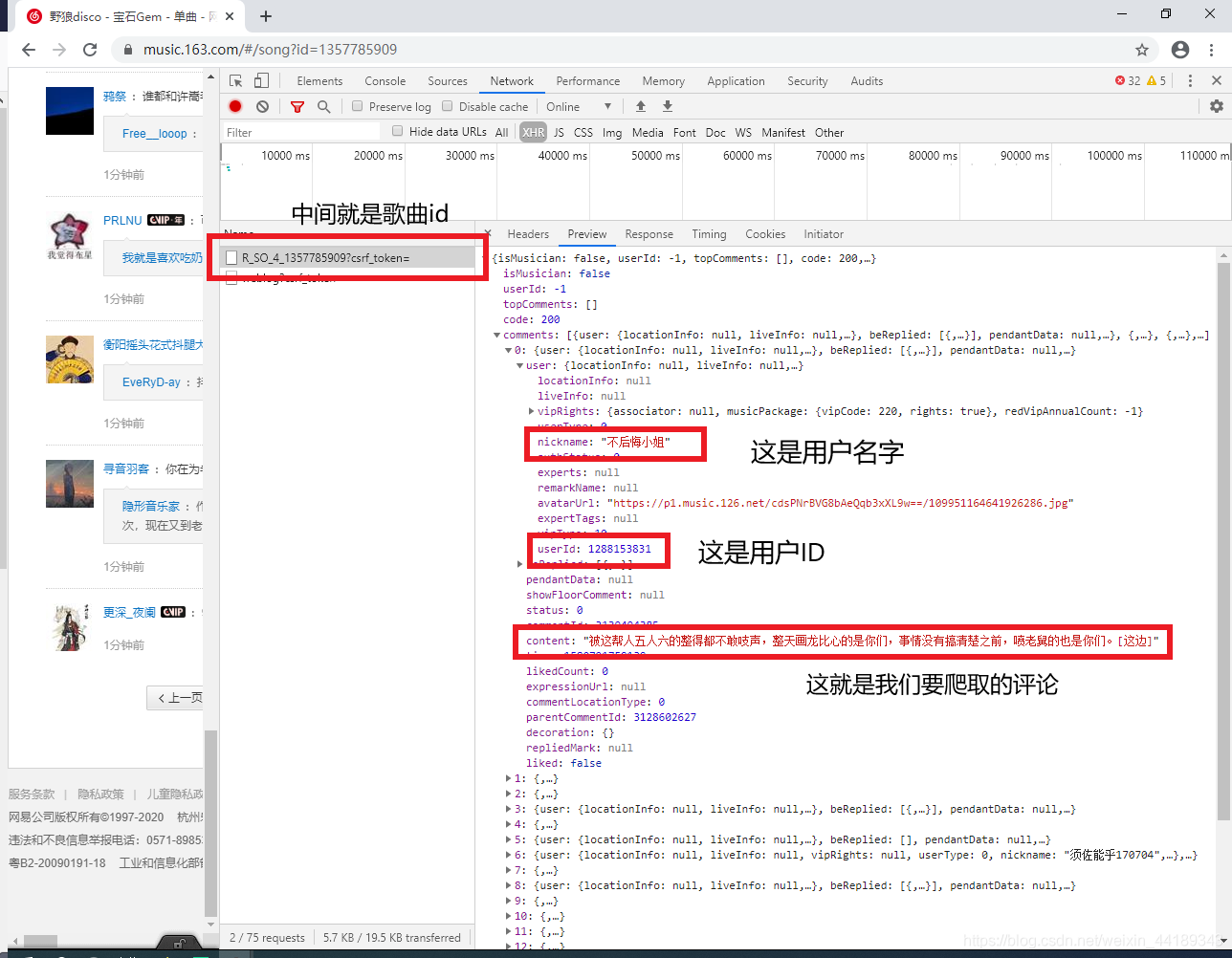1232x958 pixels.
Task: Open network settings gear icon
Action: 1217,106
